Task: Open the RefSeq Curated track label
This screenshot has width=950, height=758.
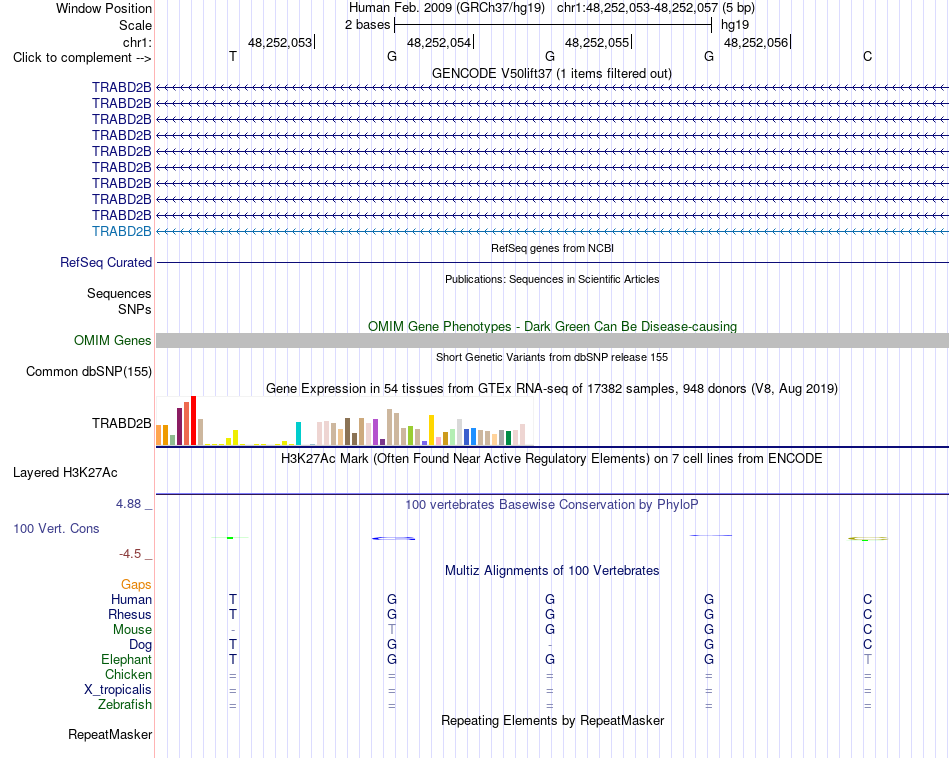Action: 106,262
